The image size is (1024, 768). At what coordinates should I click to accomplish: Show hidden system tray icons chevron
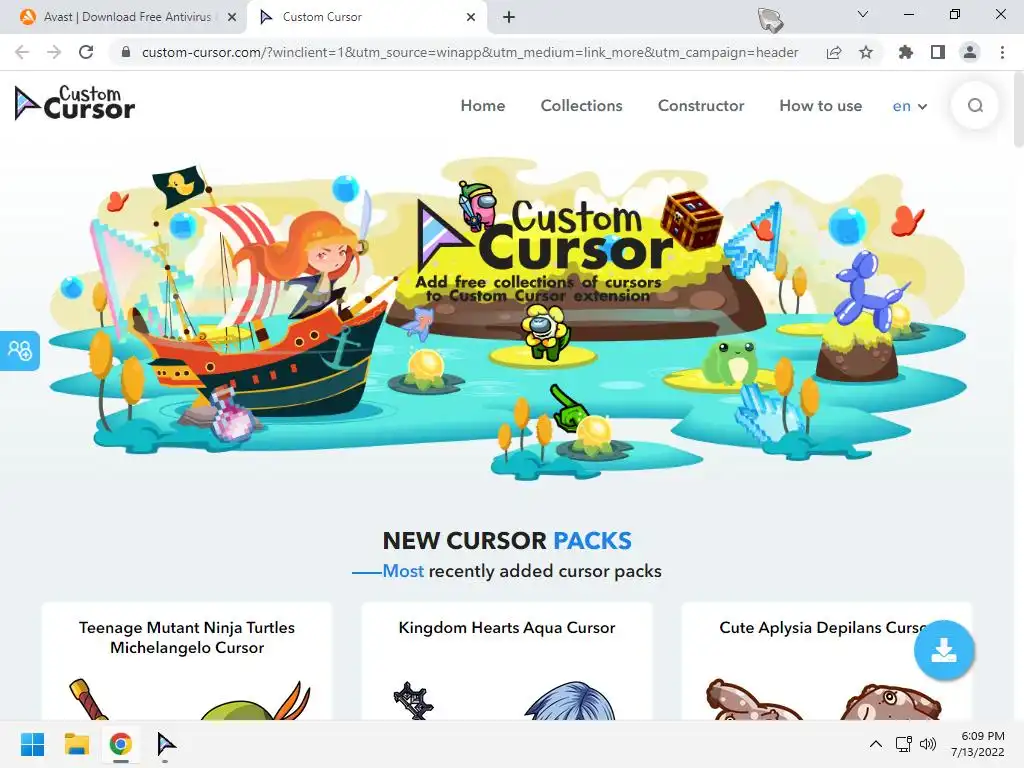tap(876, 744)
